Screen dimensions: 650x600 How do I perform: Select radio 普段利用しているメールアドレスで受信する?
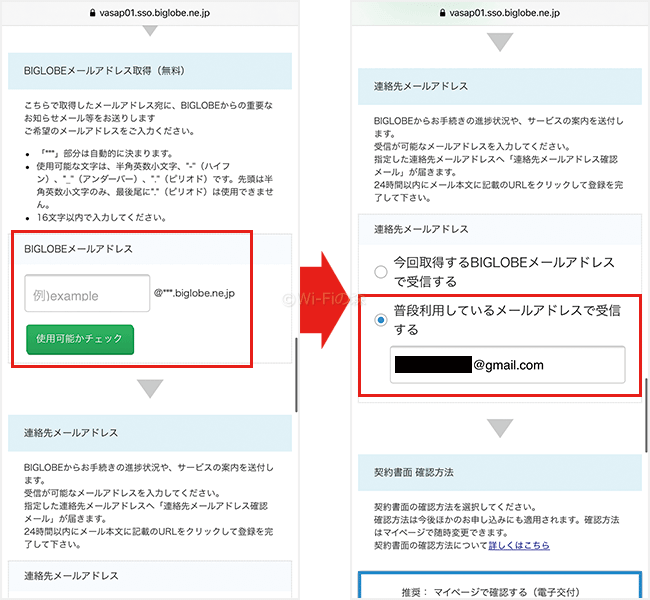[381, 320]
